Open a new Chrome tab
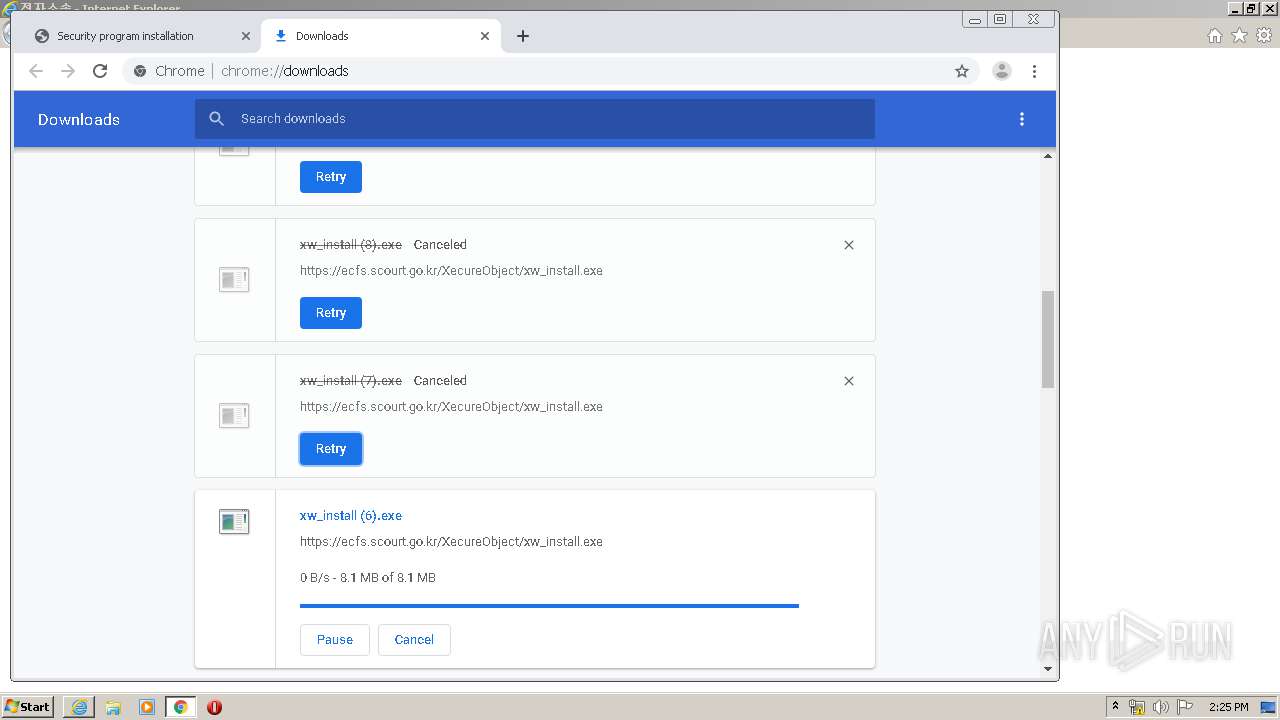1280x720 pixels. click(x=523, y=36)
